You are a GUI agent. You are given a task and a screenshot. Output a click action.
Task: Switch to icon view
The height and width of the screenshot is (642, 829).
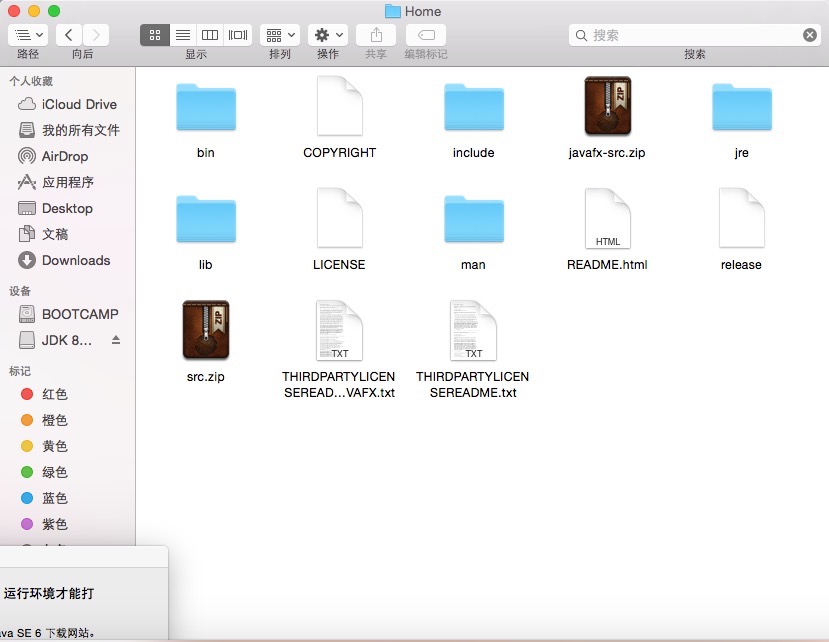(155, 35)
